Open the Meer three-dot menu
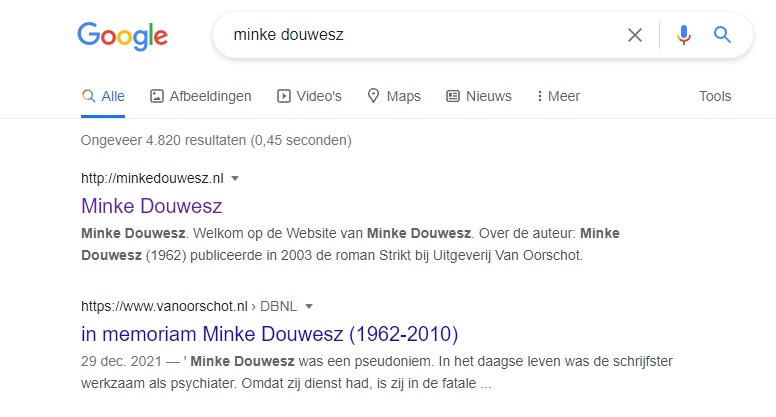The image size is (776, 417). pos(540,96)
